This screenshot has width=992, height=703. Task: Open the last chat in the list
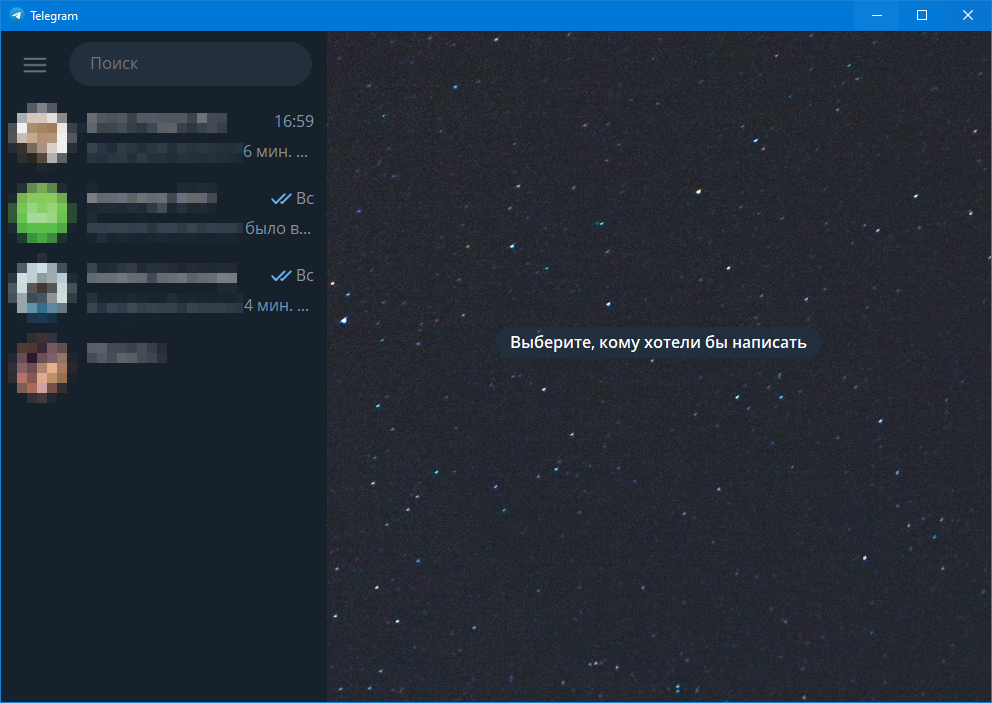[x=164, y=367]
